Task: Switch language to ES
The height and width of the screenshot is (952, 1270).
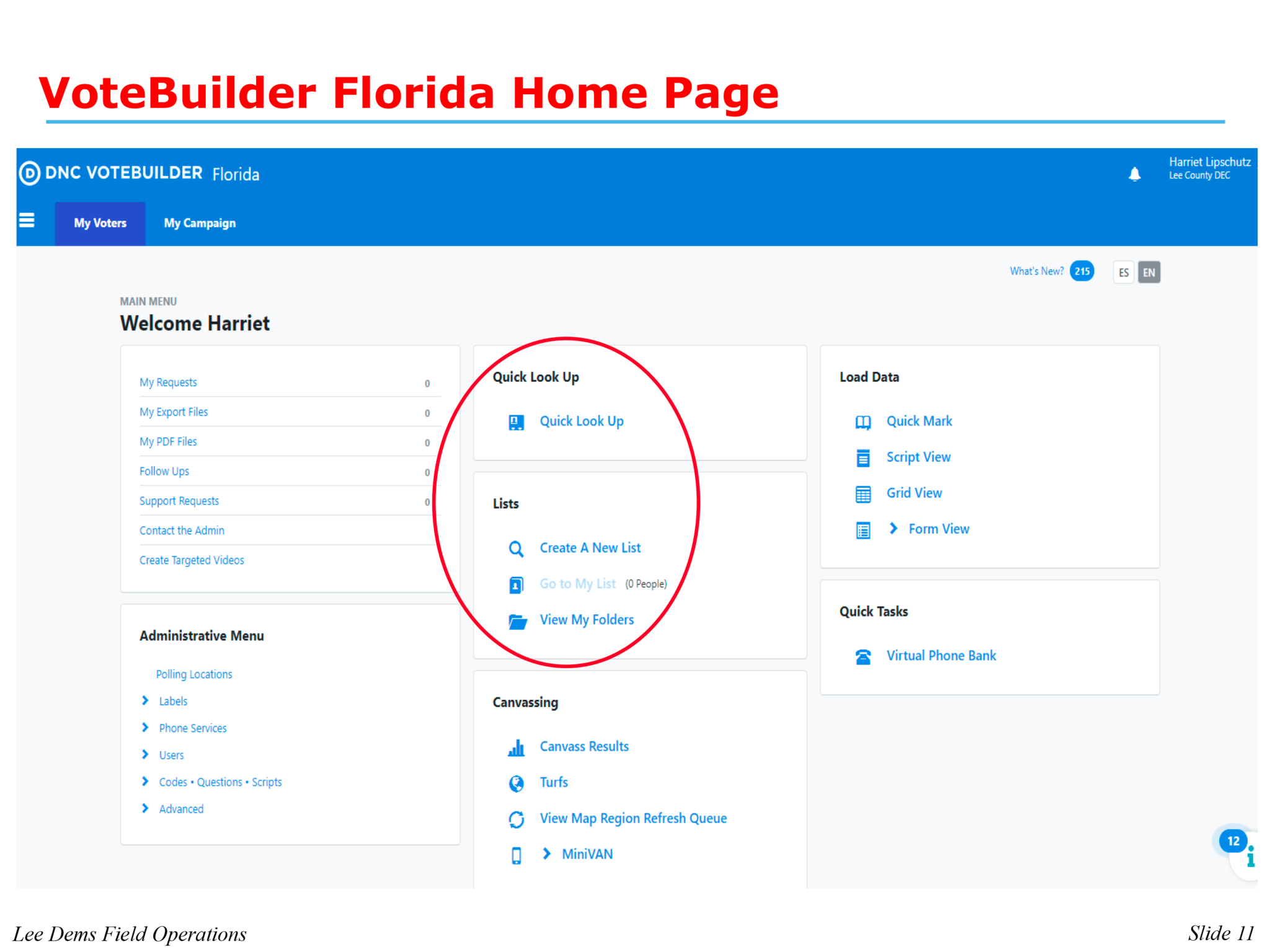Action: tap(1123, 271)
